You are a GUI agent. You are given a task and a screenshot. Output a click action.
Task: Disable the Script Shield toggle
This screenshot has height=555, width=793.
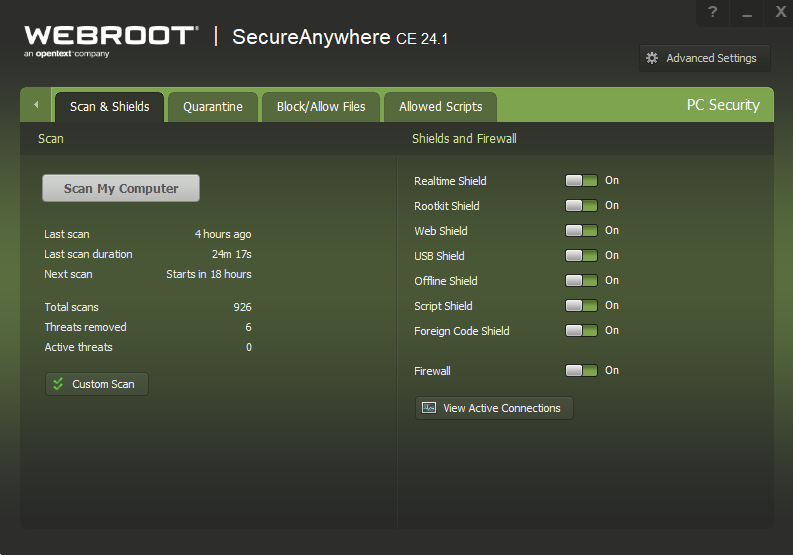point(581,306)
